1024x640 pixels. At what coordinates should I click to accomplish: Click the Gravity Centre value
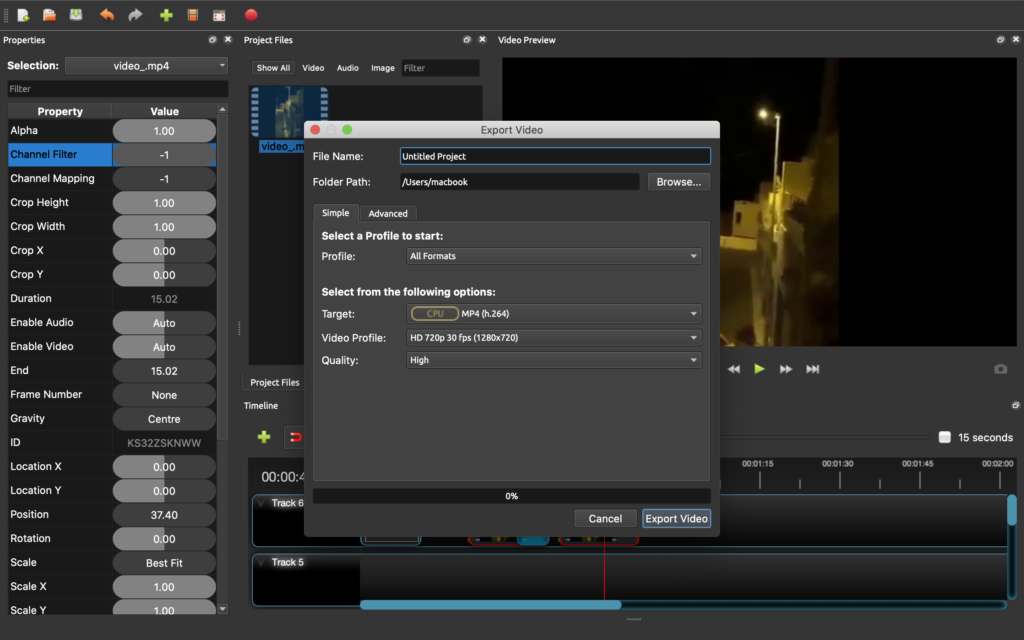tap(164, 419)
